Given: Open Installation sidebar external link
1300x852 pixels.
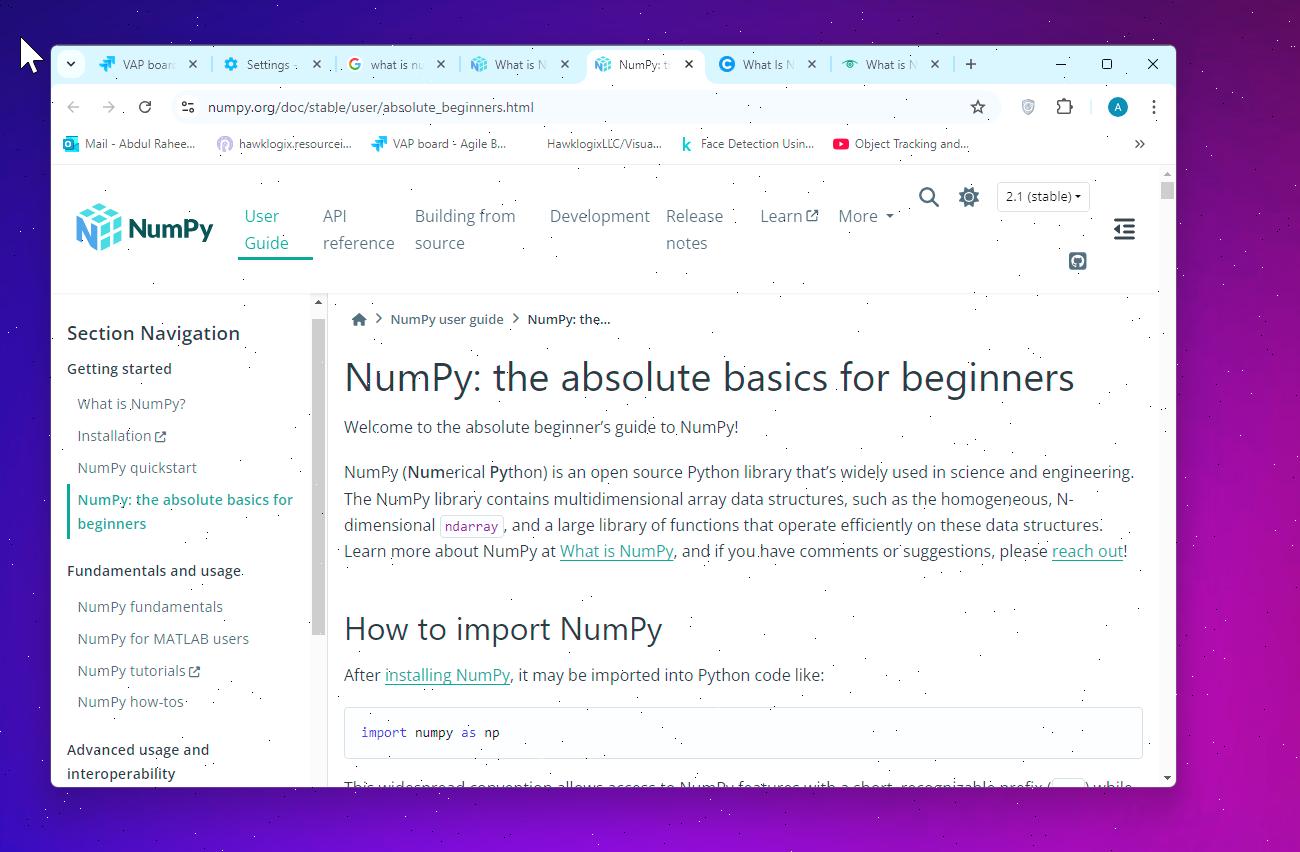Looking at the screenshot, I should point(121,436).
